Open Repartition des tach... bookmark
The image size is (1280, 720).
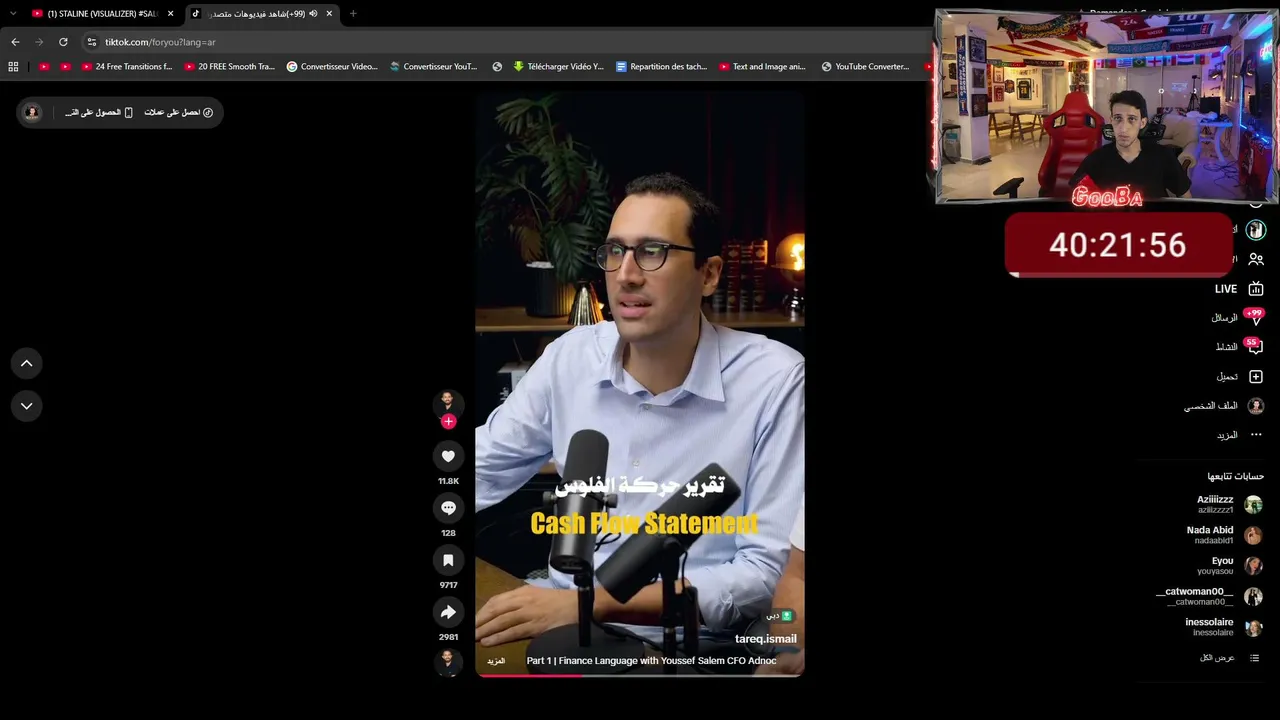coord(661,67)
